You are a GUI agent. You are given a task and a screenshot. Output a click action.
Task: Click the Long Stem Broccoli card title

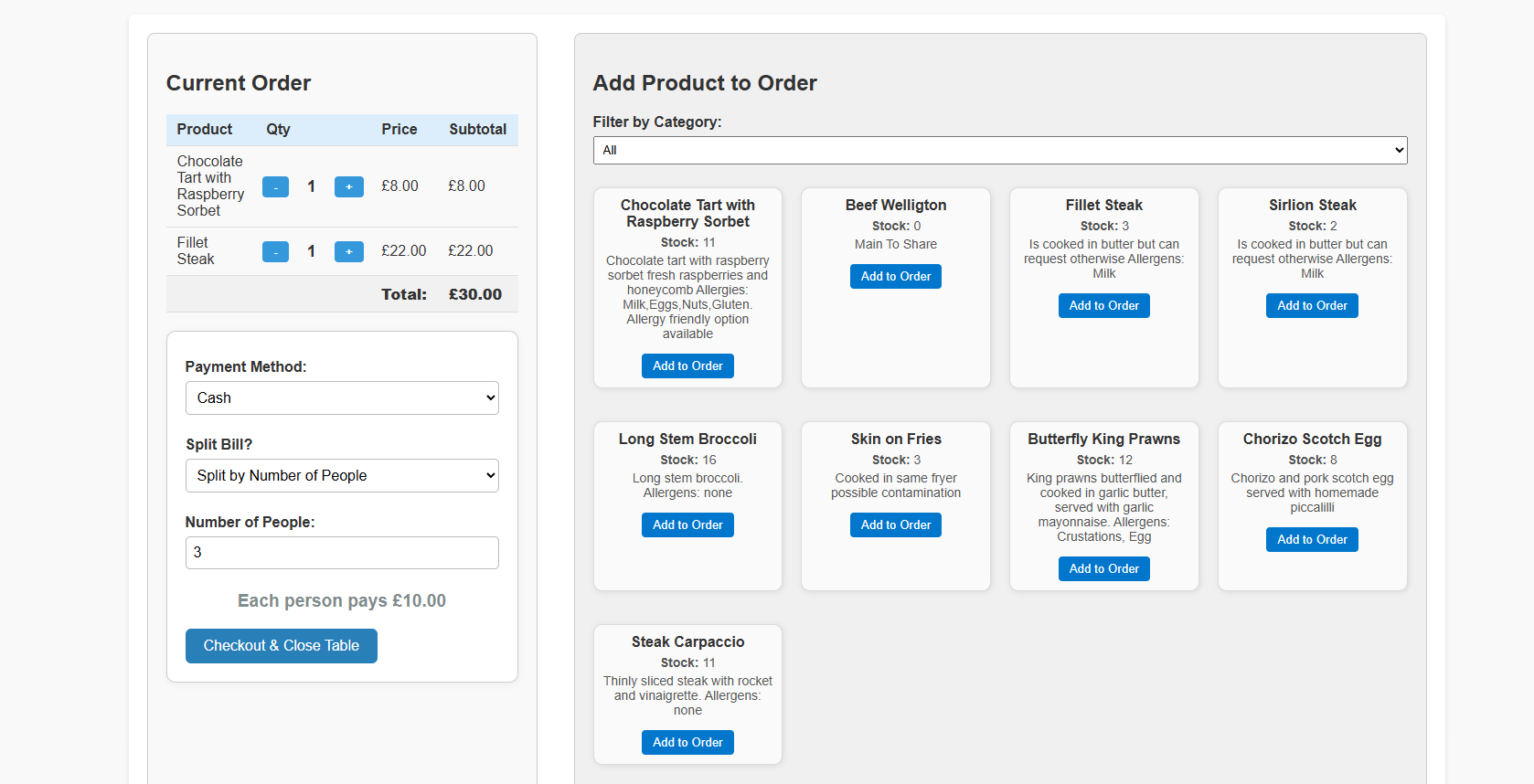tap(687, 440)
